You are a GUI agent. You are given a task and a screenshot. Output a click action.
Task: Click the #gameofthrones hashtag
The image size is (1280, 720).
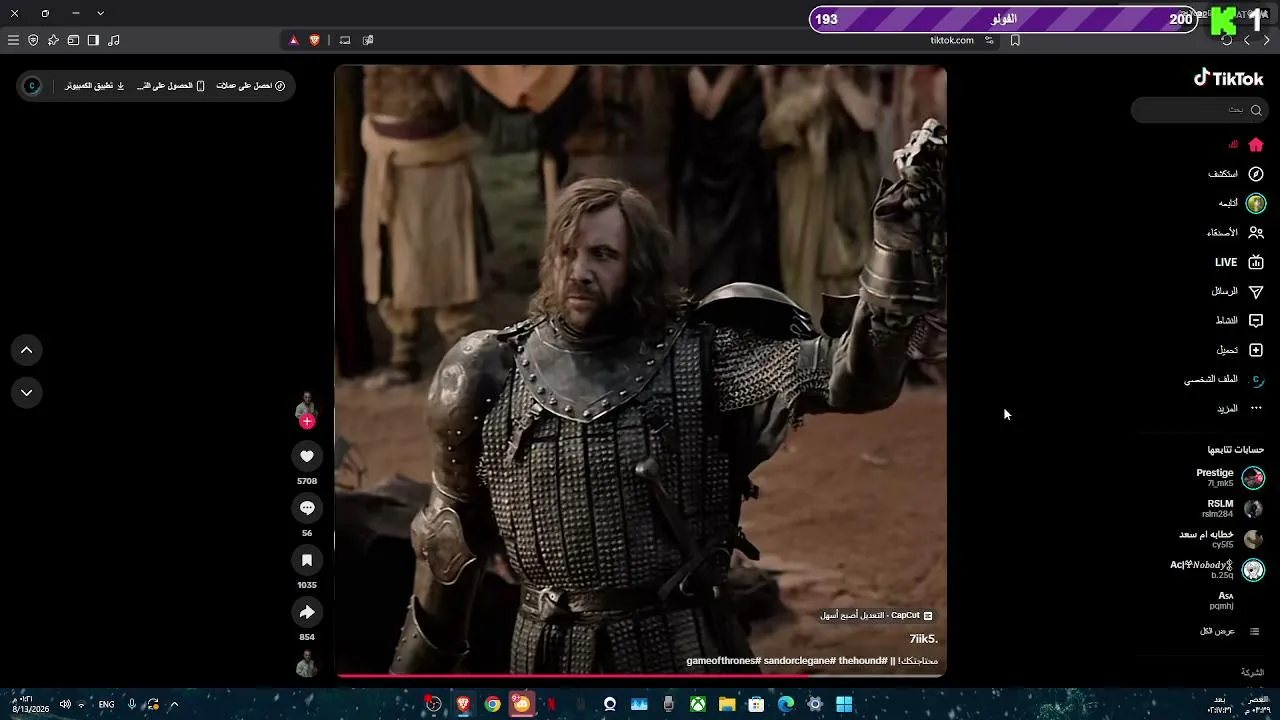724,661
